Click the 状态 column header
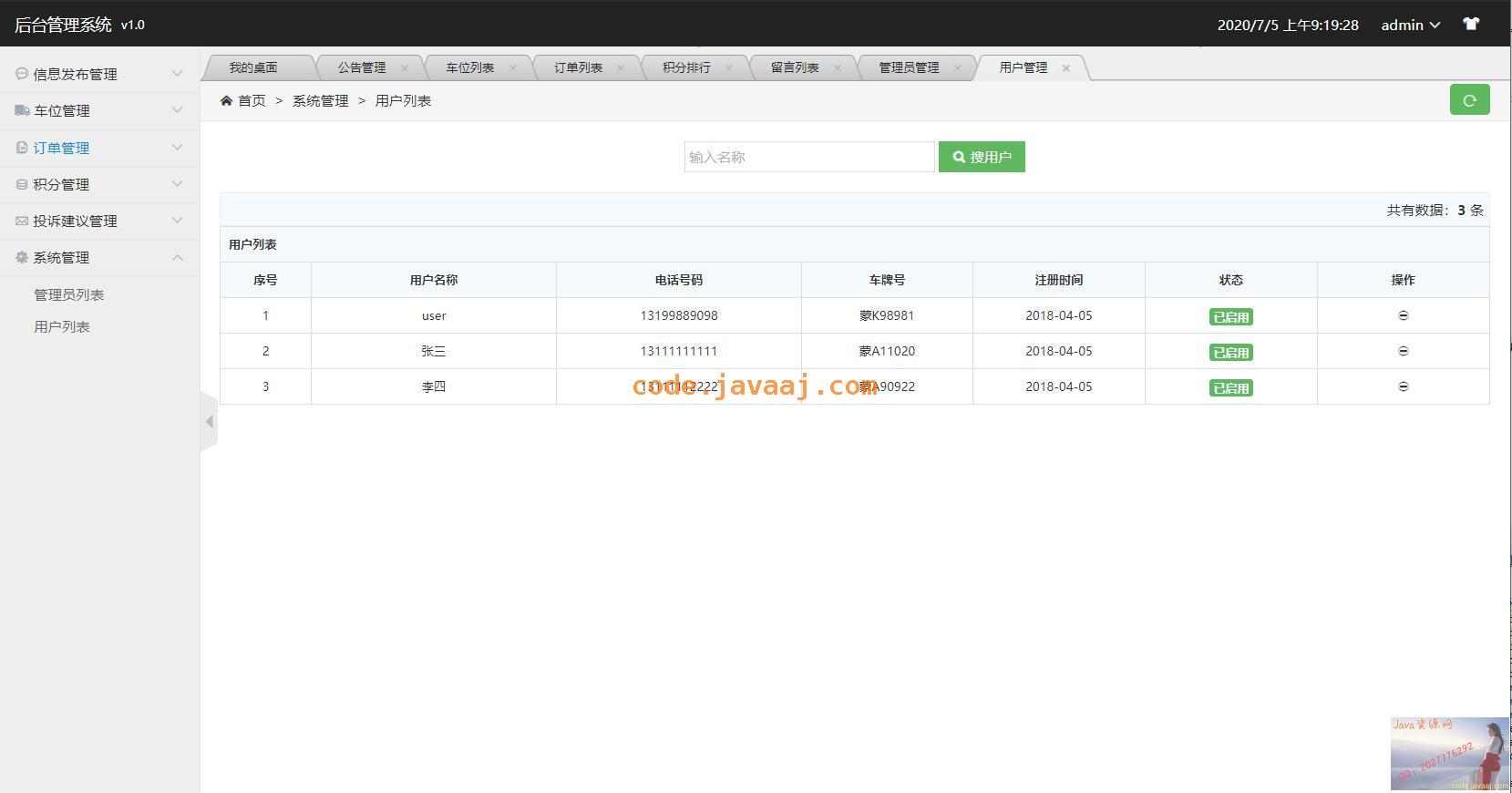The width and height of the screenshot is (1512, 793). pos(1231,280)
